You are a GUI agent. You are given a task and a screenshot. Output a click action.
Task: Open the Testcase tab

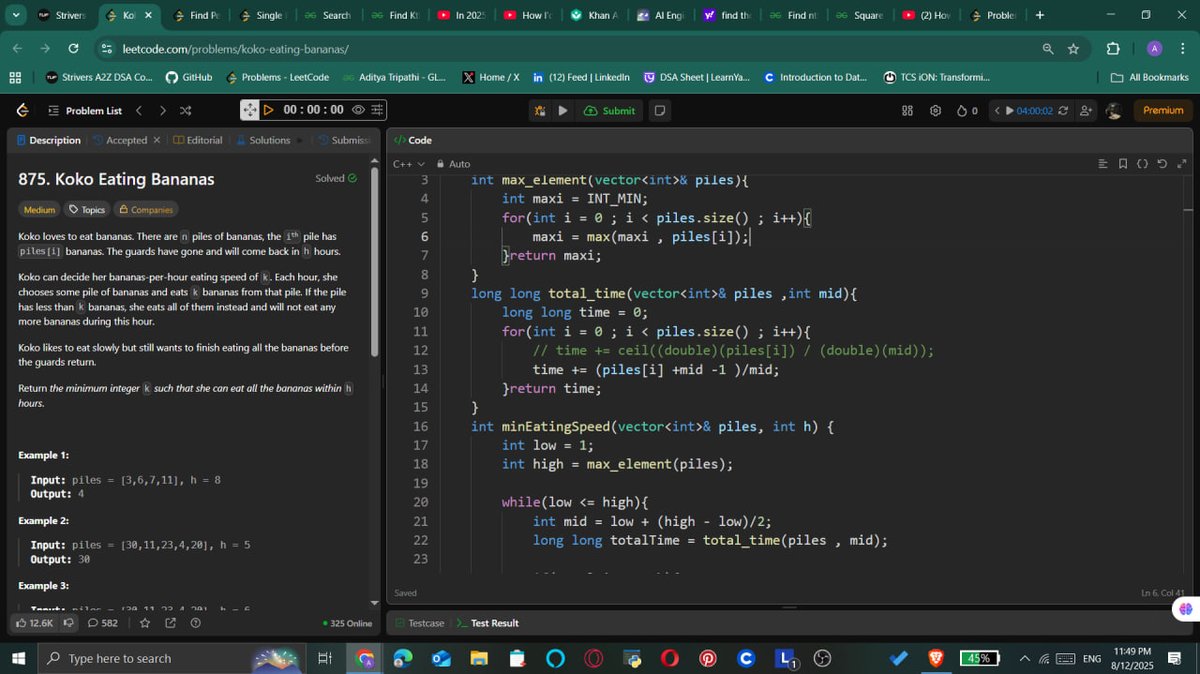(x=420, y=623)
